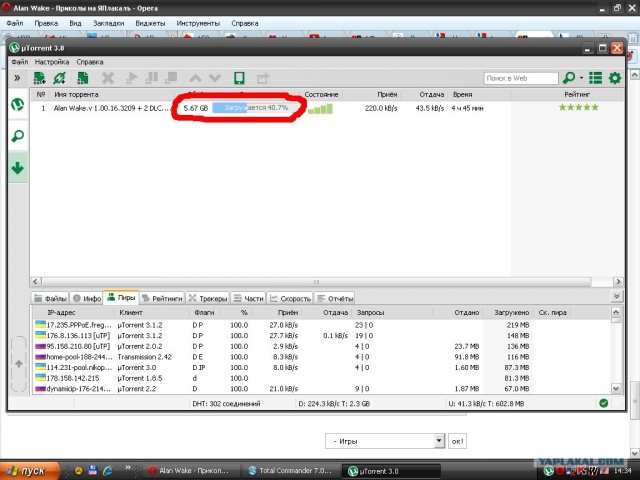This screenshot has height=480, width=640.
Task: Click the µTorrent logo sidebar icon
Action: point(18,104)
